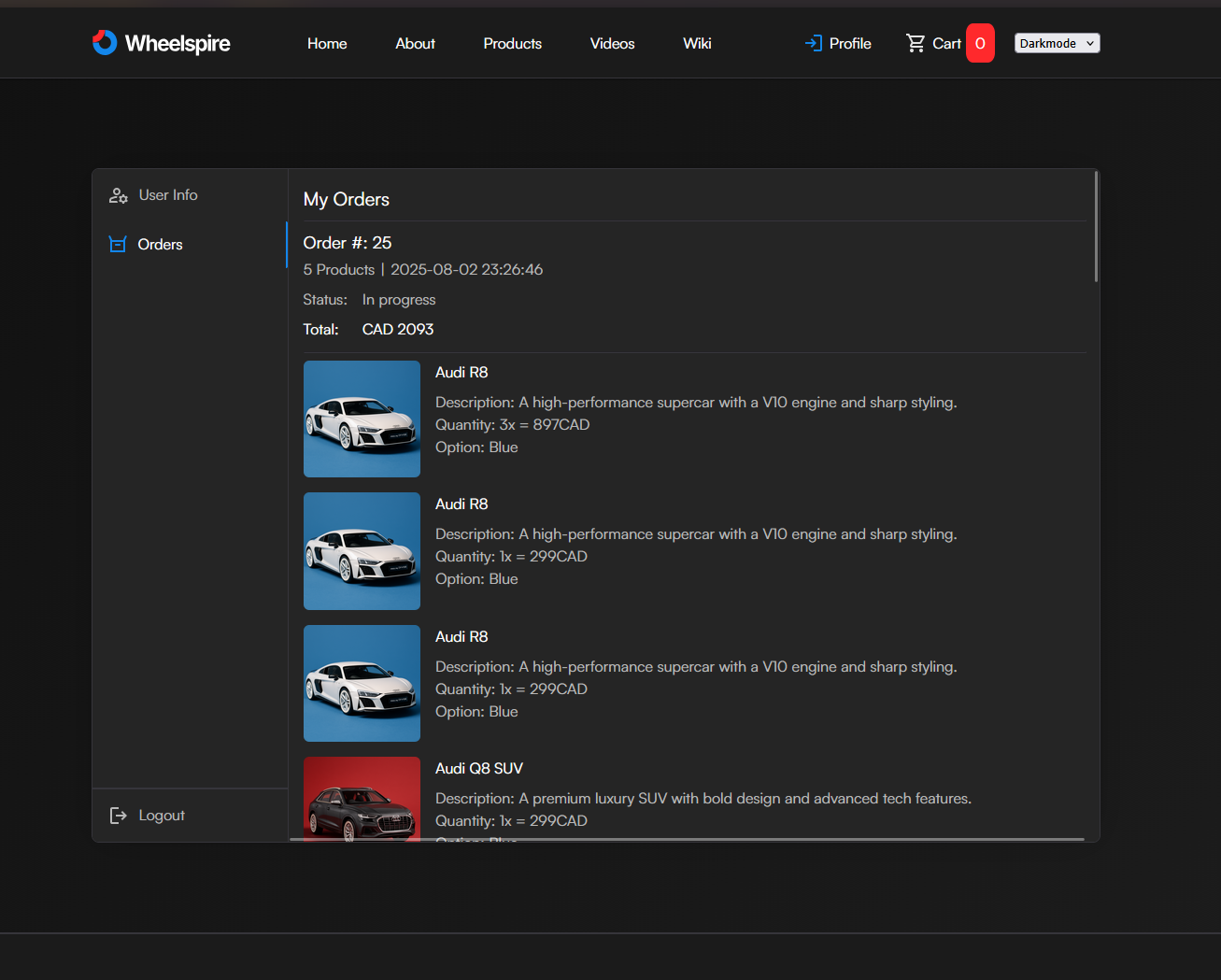Navigate to the Videos section
The height and width of the screenshot is (980, 1221).
[x=612, y=43]
